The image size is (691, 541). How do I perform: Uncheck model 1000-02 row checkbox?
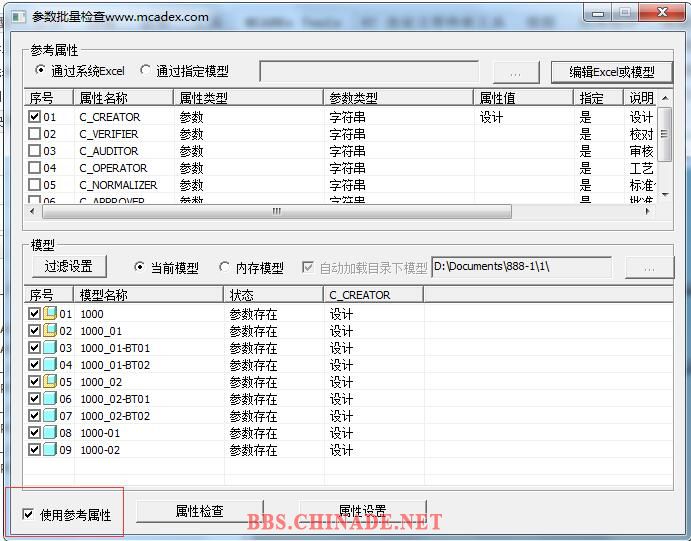tap(34, 449)
